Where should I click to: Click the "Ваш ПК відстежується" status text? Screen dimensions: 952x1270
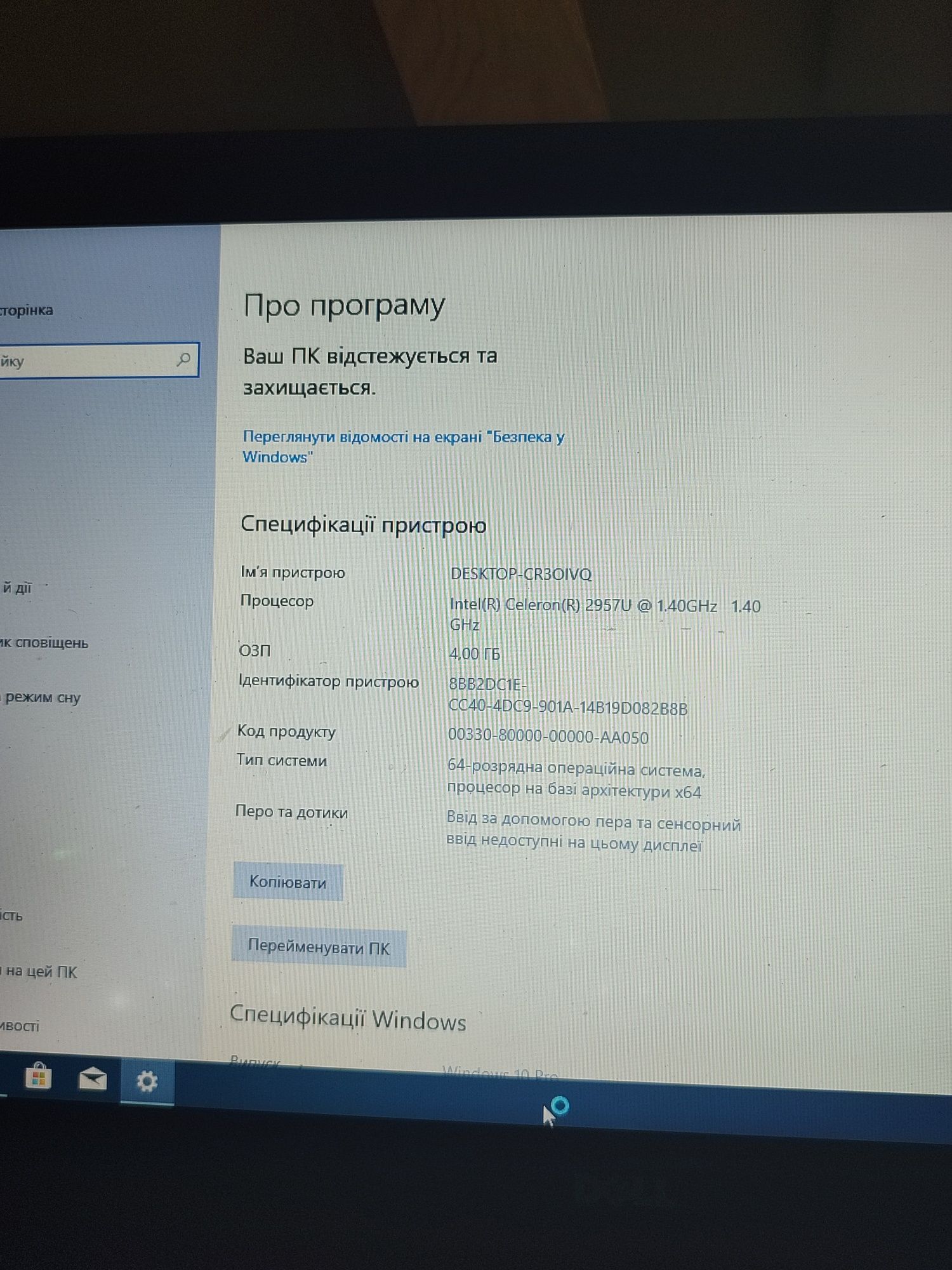[370, 371]
